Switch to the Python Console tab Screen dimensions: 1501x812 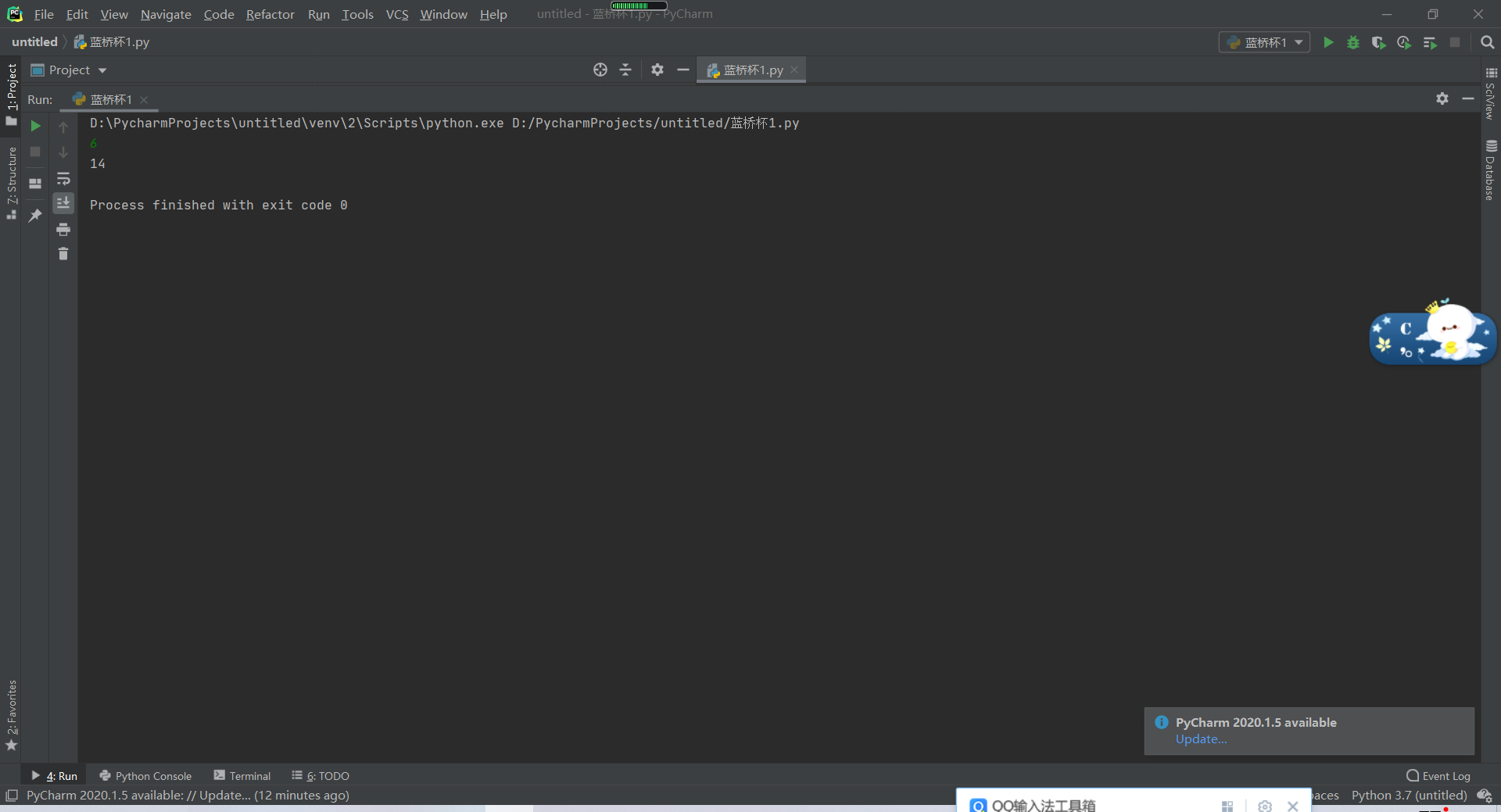pos(152,775)
